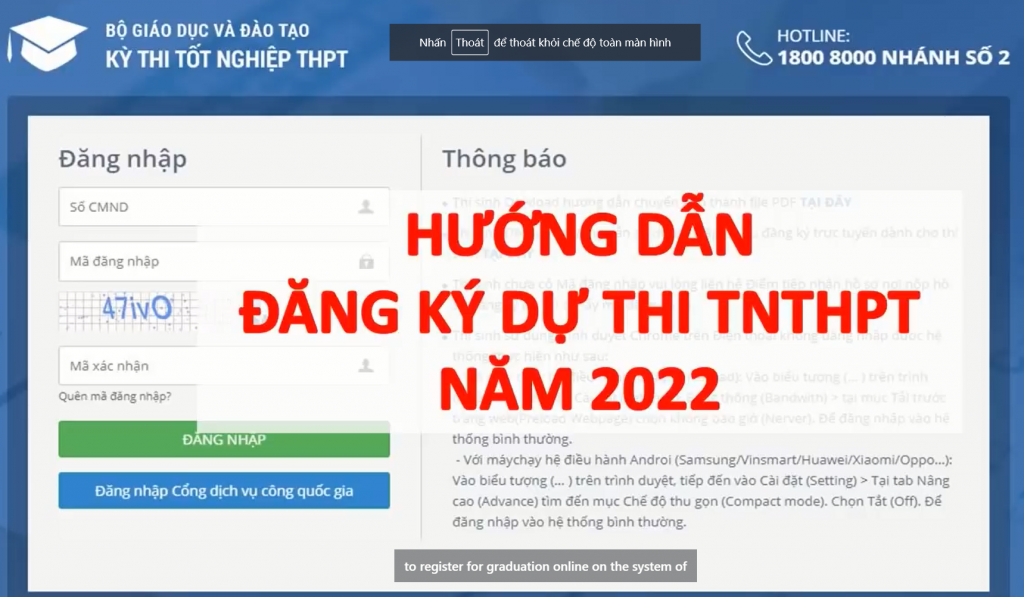Click the lock icon in Mã đăng nhập field

tap(367, 261)
